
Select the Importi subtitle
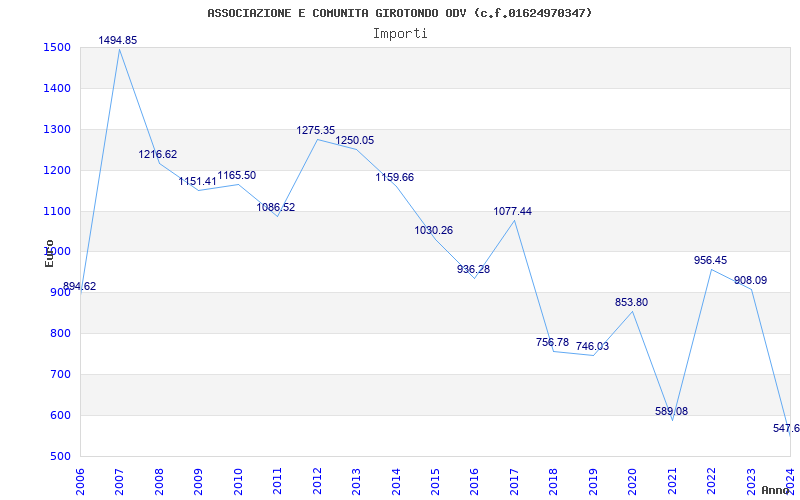[400, 34]
